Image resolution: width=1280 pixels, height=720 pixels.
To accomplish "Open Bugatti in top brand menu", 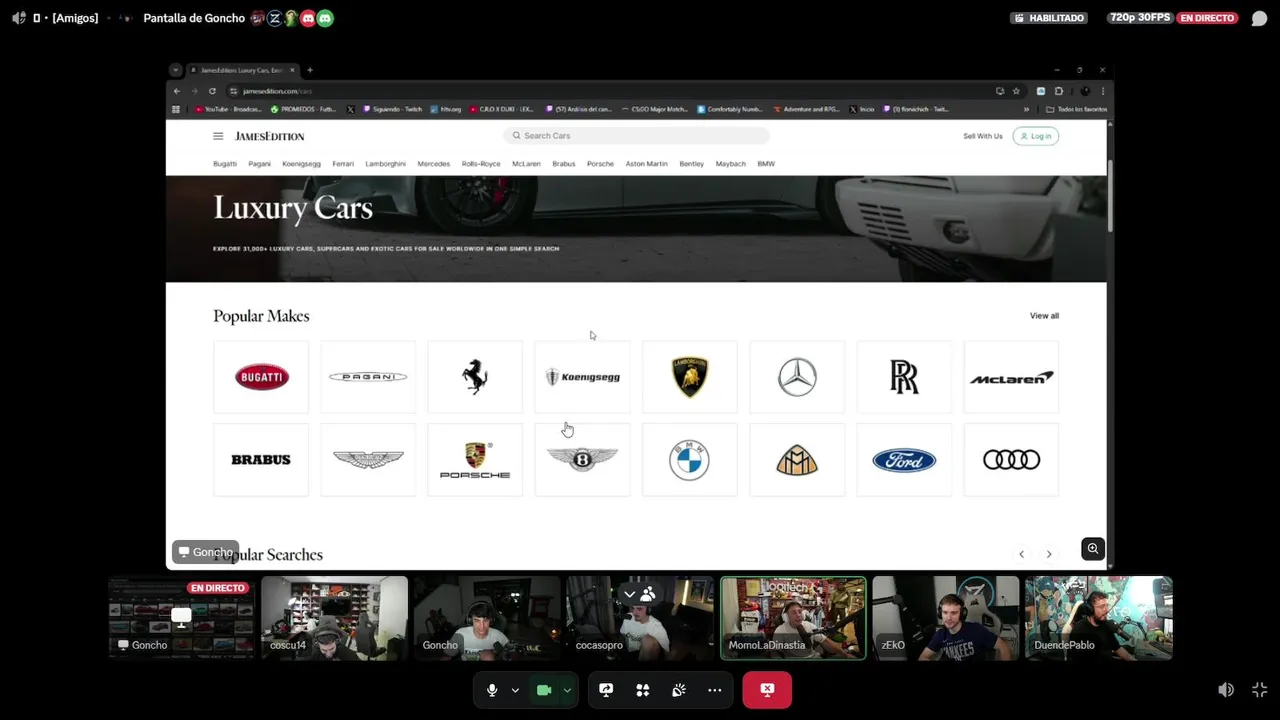I will pyautogui.click(x=225, y=164).
